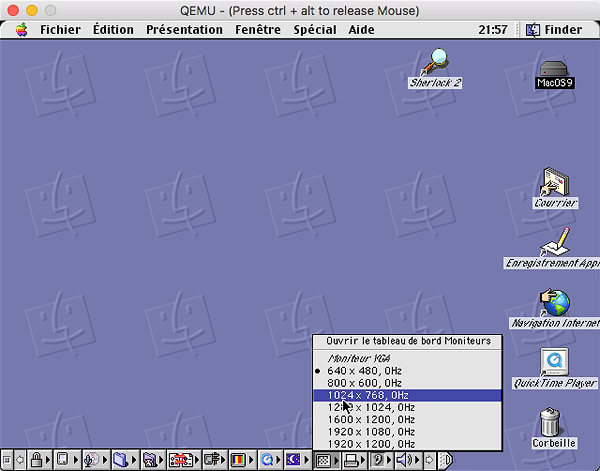The image size is (600, 471).
Task: Collapse the control strip using its end tab
Action: pyautogui.click(x=446, y=459)
